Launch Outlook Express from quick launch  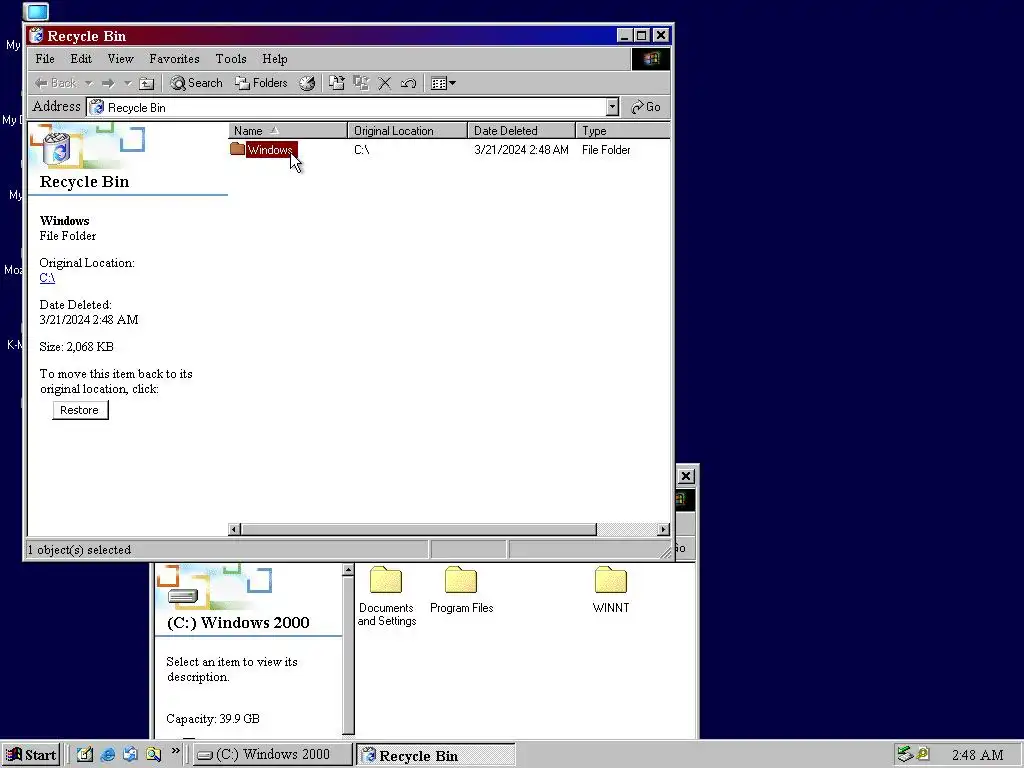point(131,754)
